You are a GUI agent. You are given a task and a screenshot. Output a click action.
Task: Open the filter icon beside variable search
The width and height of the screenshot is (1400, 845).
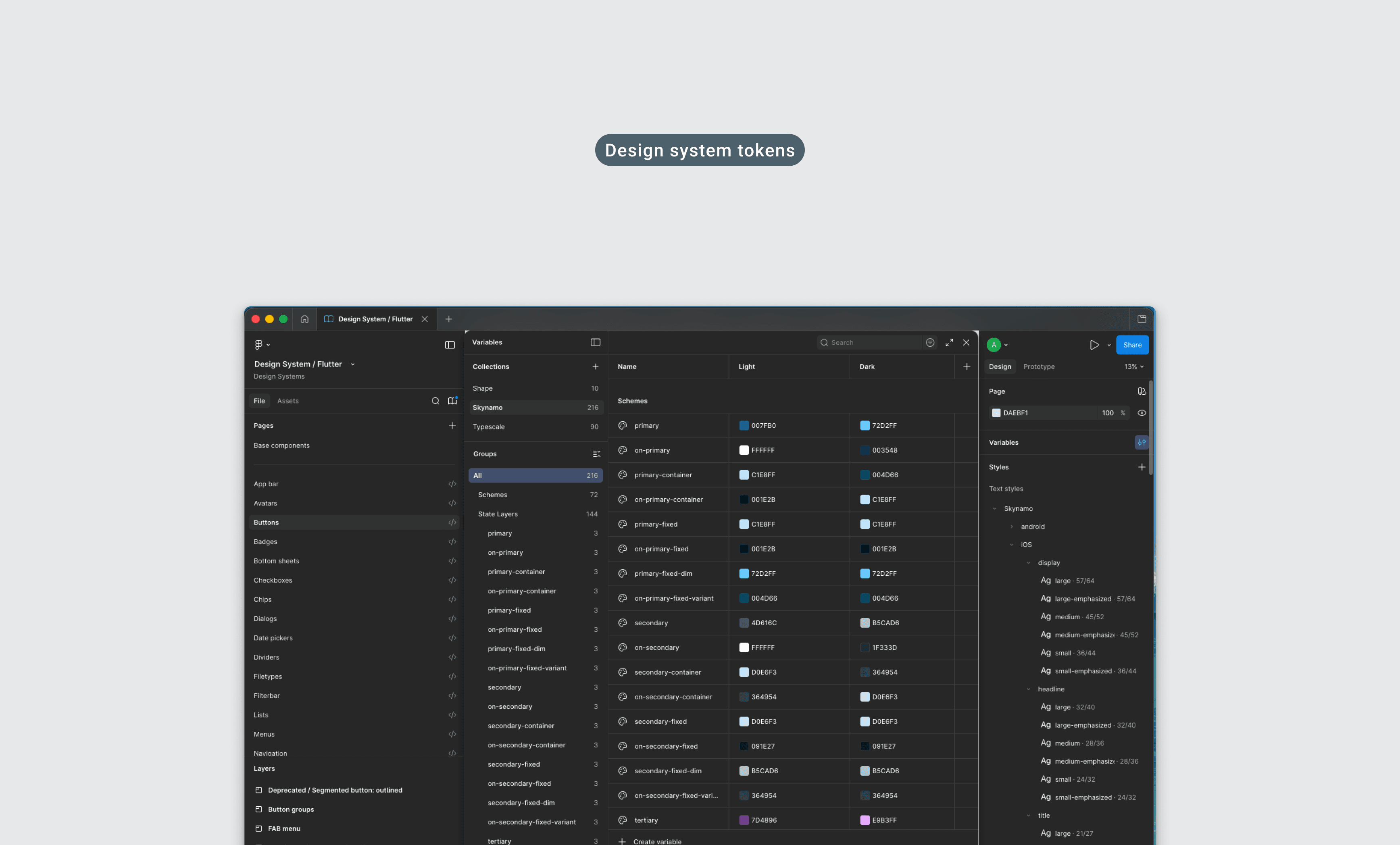pos(930,342)
